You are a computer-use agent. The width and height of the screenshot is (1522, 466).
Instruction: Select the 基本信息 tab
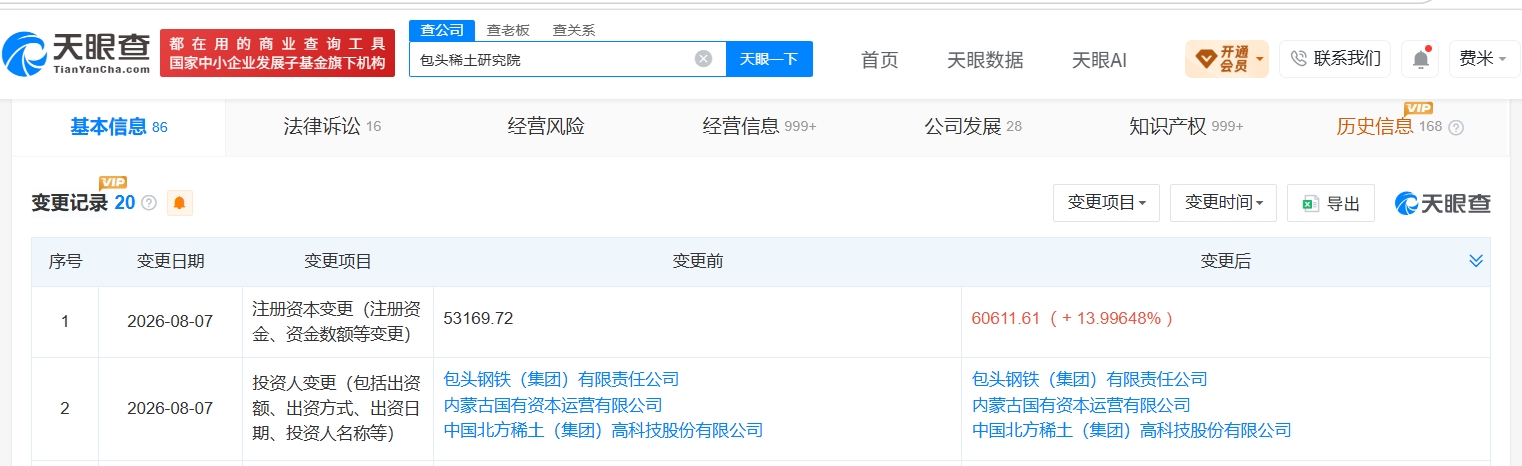(x=118, y=127)
